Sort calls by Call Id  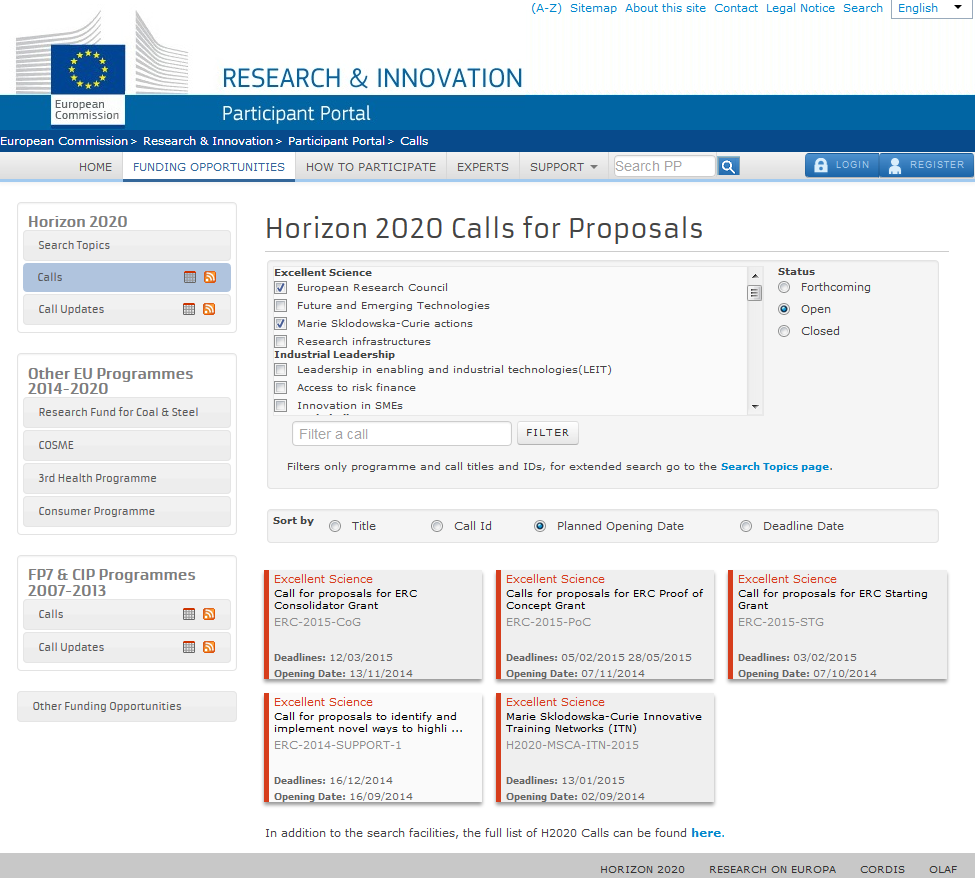pos(437,527)
